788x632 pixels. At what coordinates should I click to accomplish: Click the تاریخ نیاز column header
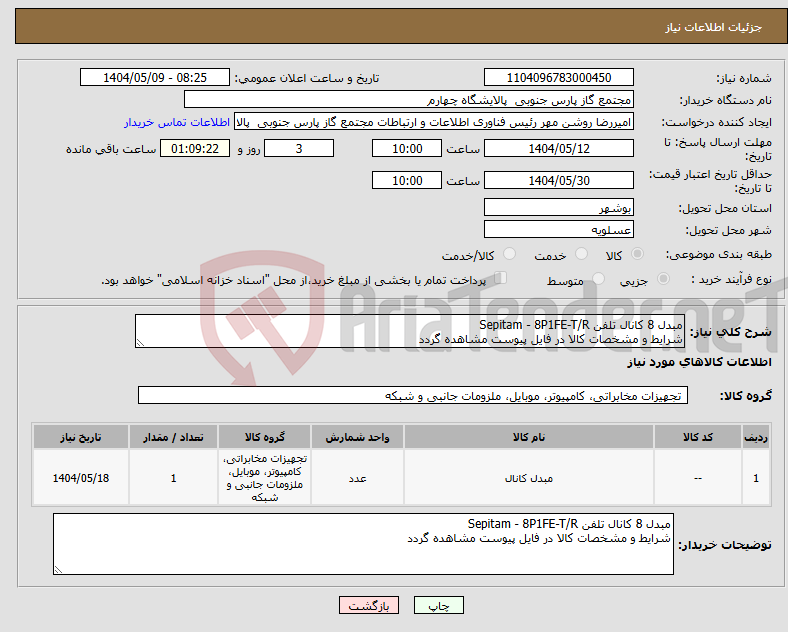click(81, 437)
